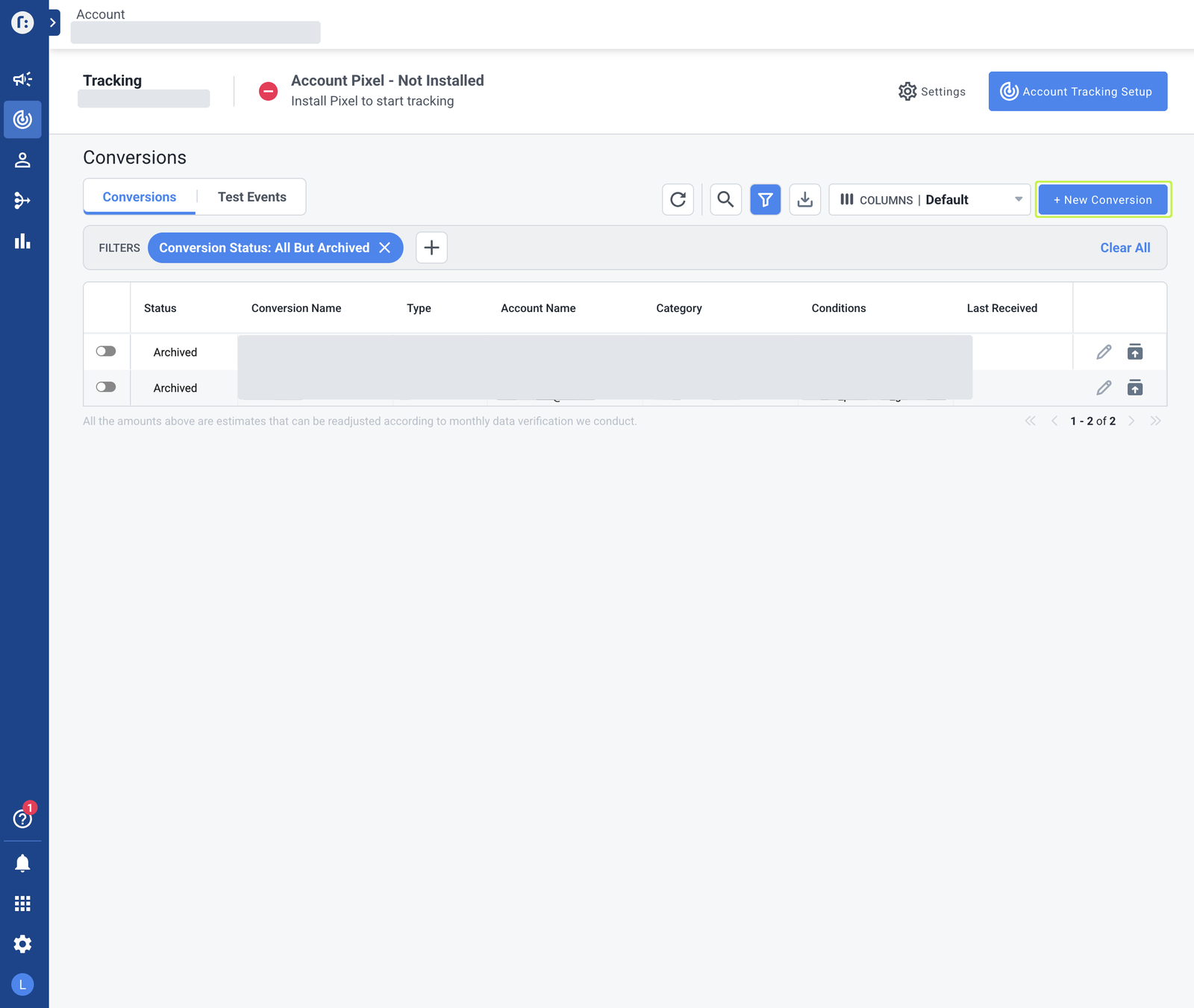This screenshot has width=1194, height=1008.
Task: Click the Taboola logo icon
Action: click(22, 22)
